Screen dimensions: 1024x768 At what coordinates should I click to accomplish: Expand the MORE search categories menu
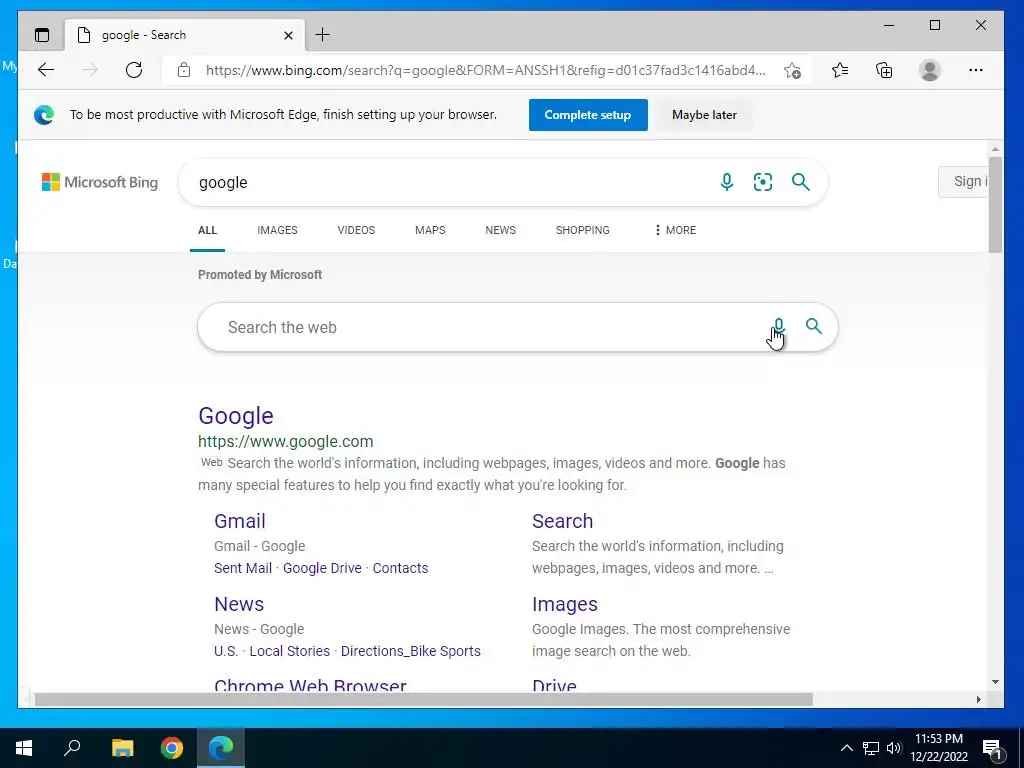[675, 230]
